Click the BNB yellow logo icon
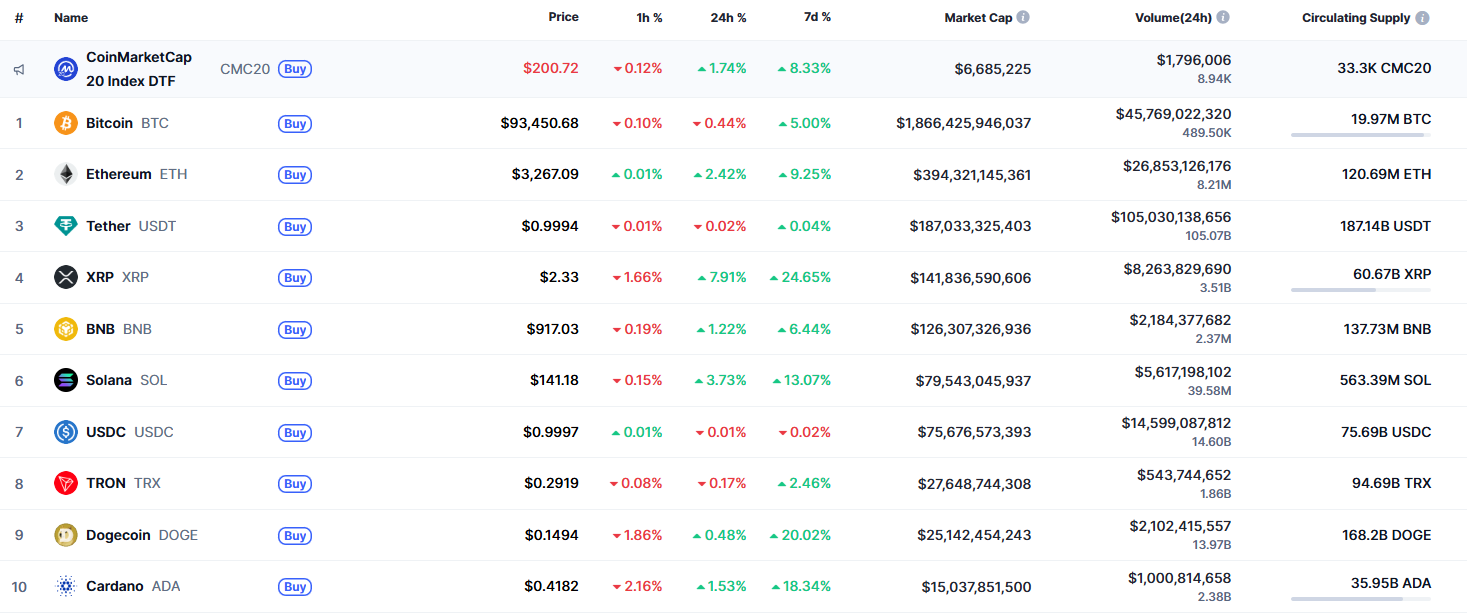1467x613 pixels. pos(65,329)
